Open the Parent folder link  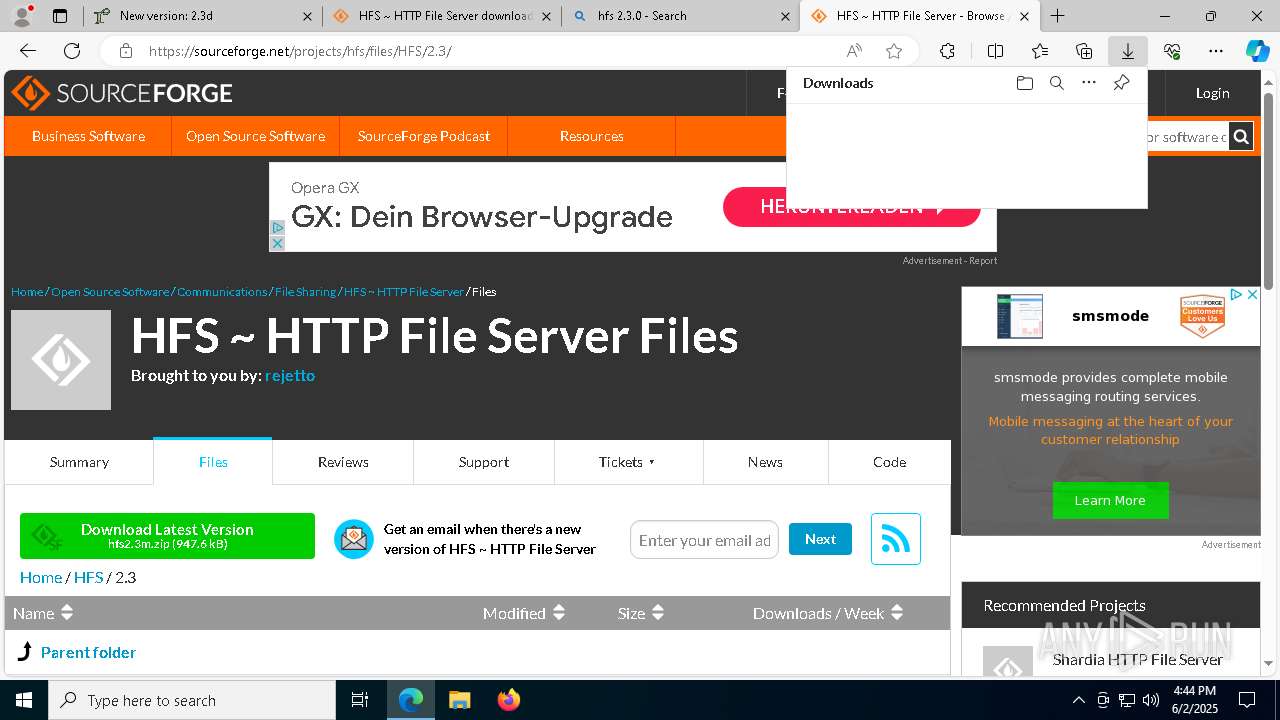pyautogui.click(x=88, y=652)
